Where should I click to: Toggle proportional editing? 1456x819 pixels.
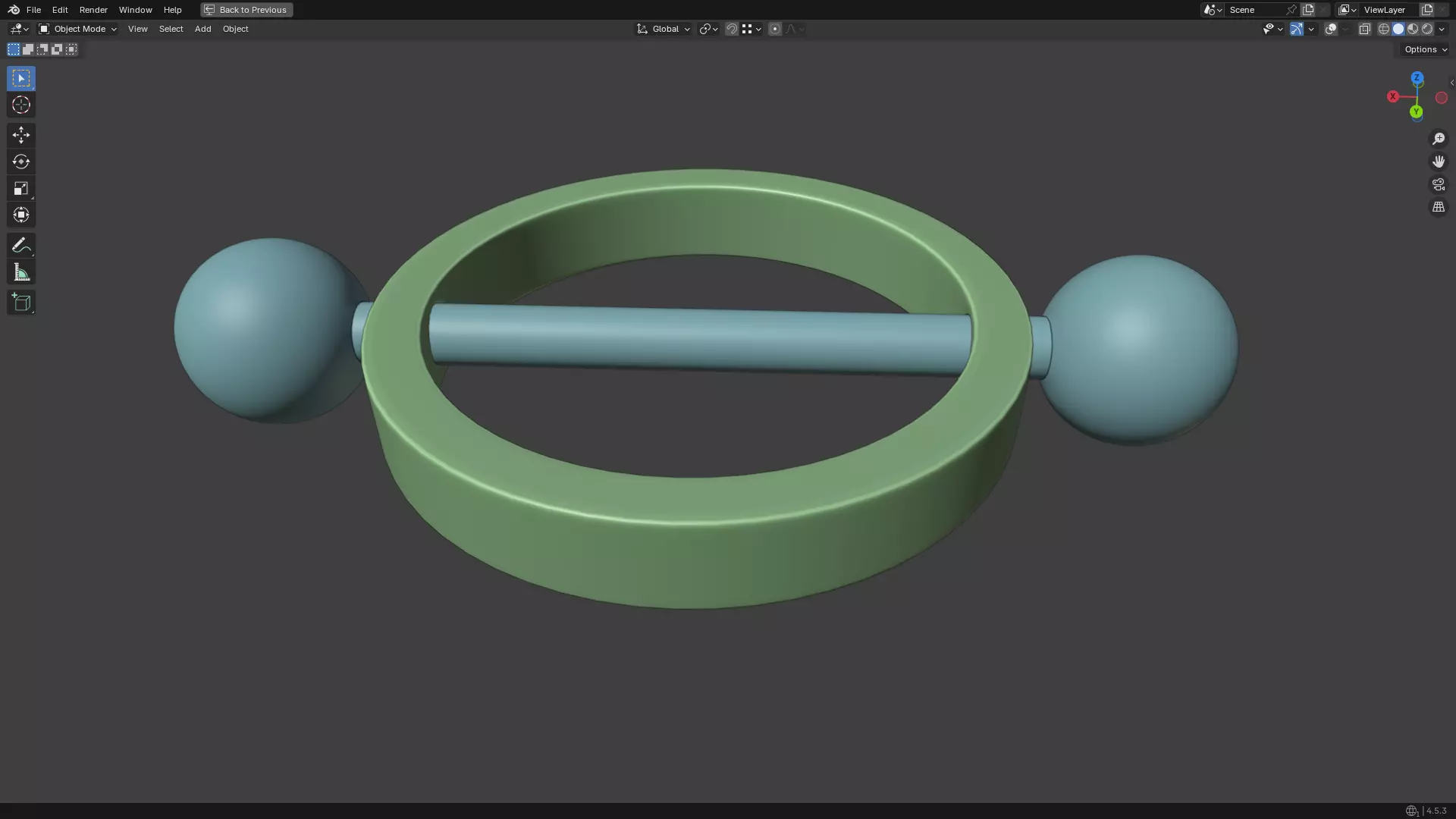click(x=774, y=29)
